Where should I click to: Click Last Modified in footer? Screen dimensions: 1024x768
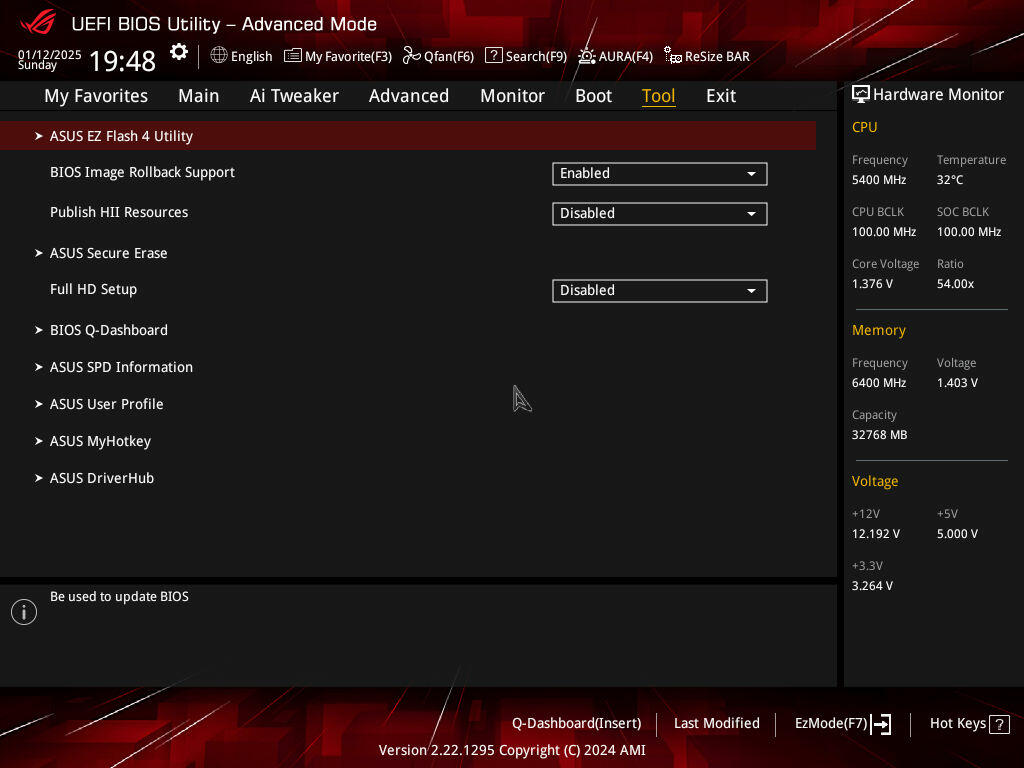click(716, 724)
